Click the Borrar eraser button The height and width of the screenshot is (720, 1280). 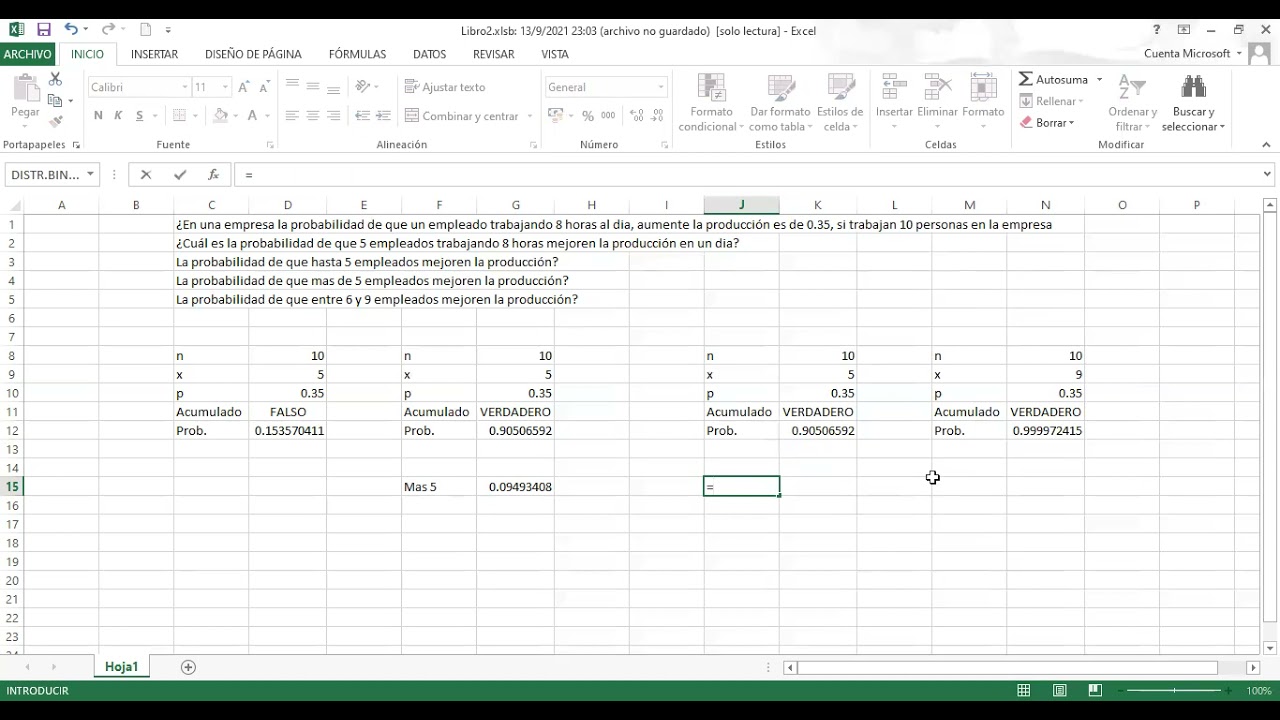pyautogui.click(x=1047, y=123)
